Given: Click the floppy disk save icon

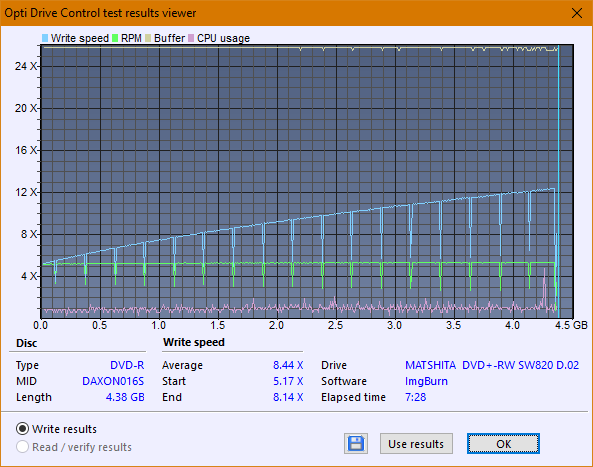Looking at the screenshot, I should (356, 443).
